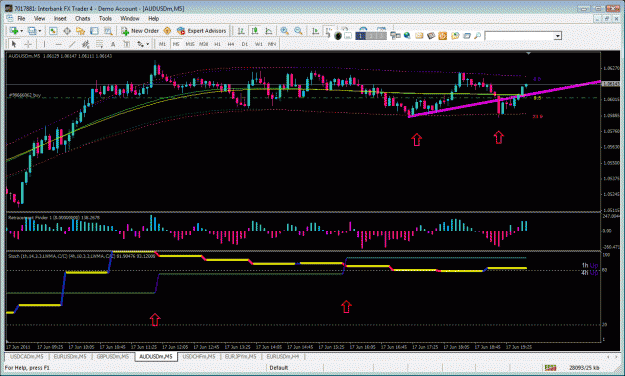Viewport: 625px width, 376px height.
Task: Zoom out of the chart
Action: [298, 31]
